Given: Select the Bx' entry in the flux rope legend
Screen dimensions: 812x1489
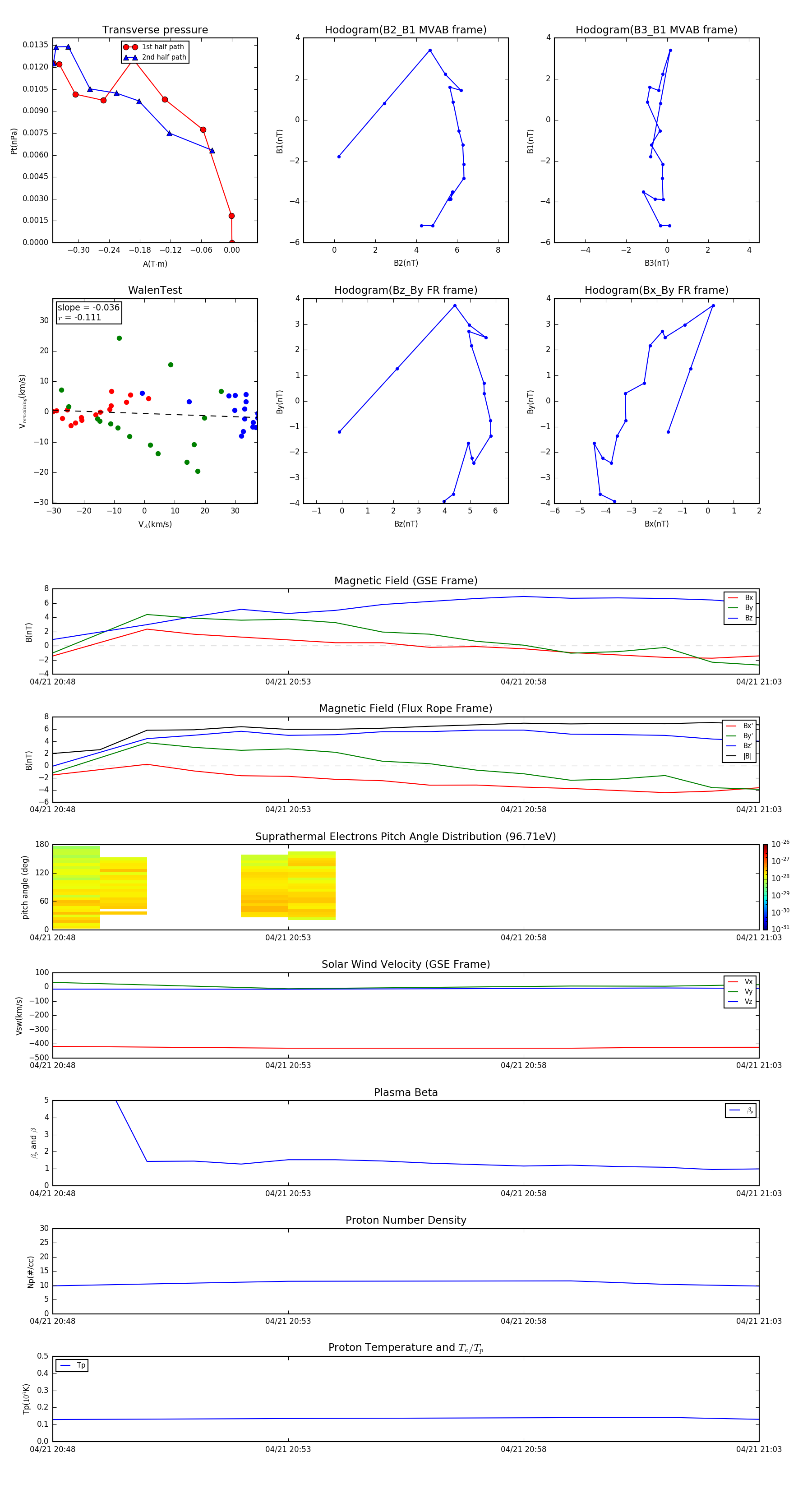Looking at the screenshot, I should (x=740, y=726).
